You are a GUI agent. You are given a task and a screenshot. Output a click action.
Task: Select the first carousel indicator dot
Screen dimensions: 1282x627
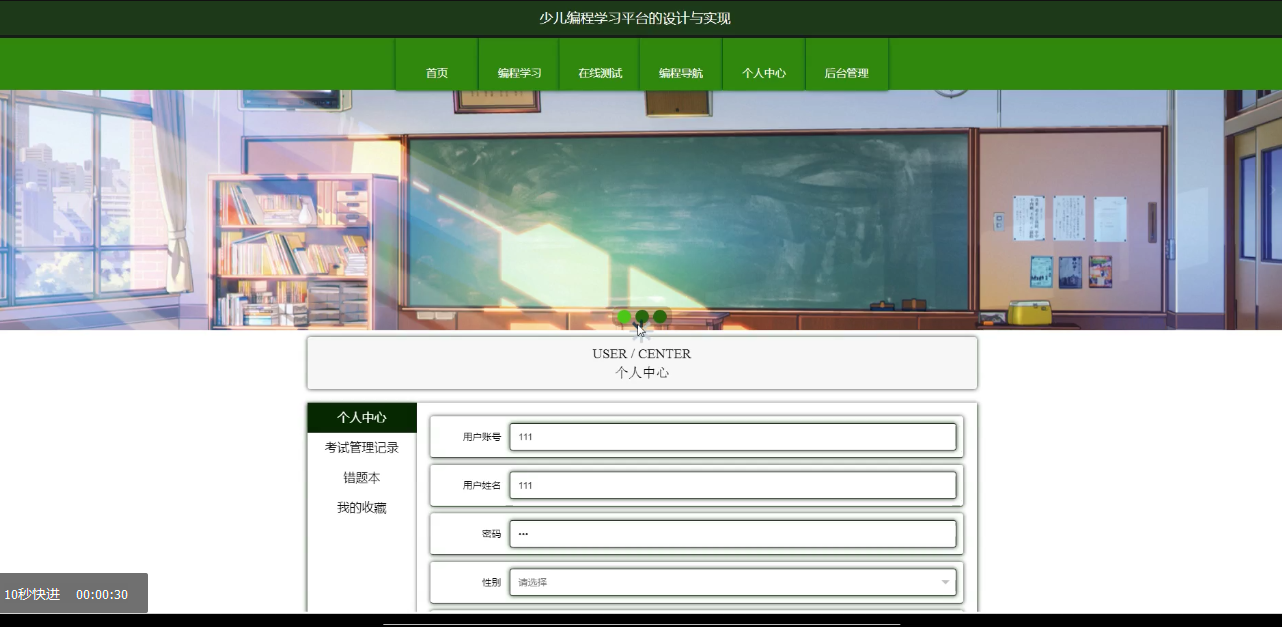pos(624,317)
